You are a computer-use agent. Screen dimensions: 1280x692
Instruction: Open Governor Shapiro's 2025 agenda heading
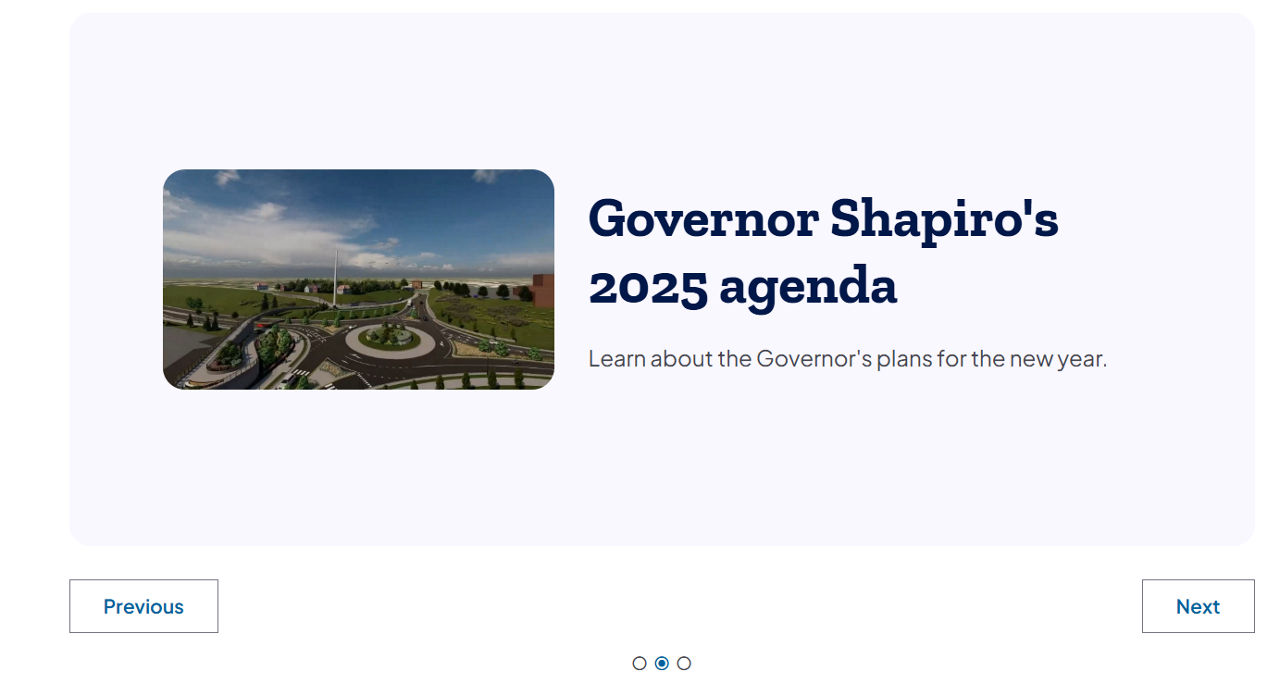point(823,252)
